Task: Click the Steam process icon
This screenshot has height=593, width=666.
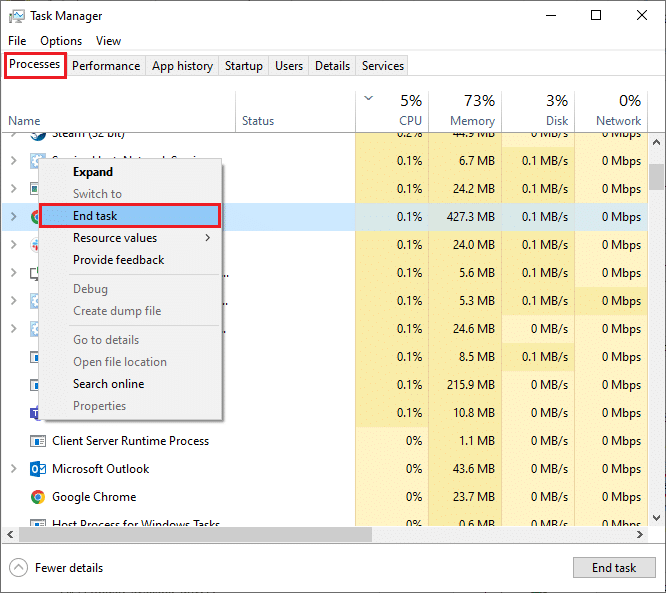Action: pos(38,136)
